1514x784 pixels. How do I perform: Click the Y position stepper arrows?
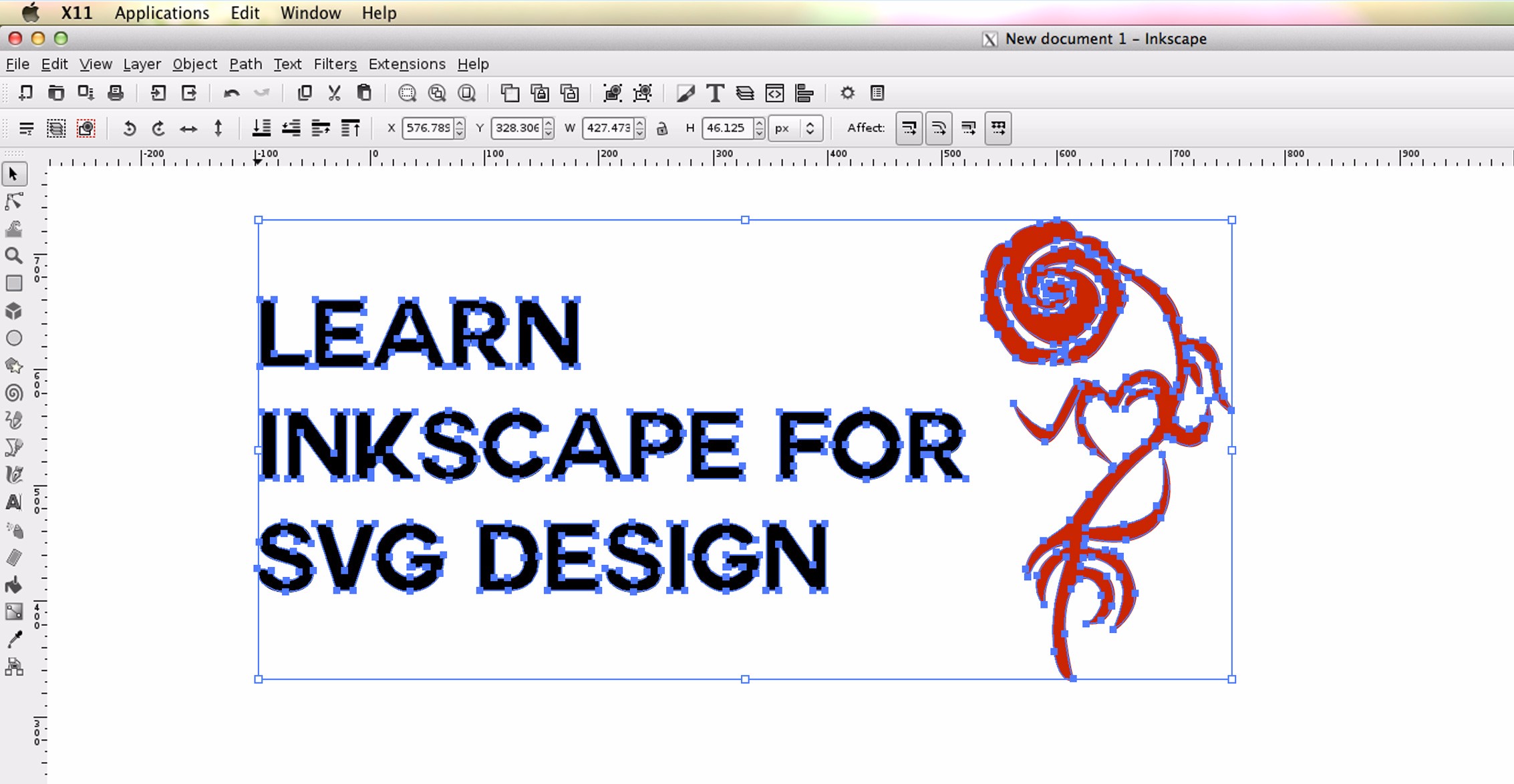tap(549, 128)
